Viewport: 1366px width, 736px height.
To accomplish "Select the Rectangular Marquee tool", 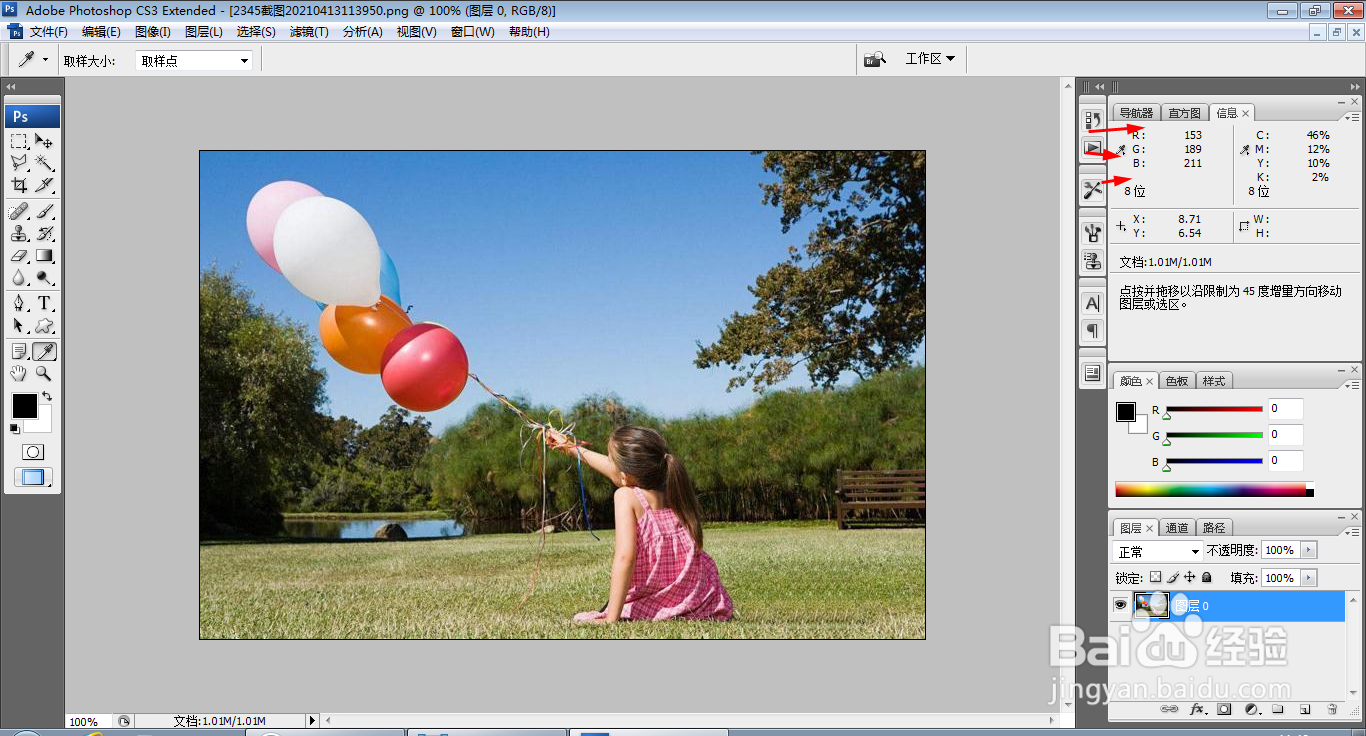I will pyautogui.click(x=19, y=141).
